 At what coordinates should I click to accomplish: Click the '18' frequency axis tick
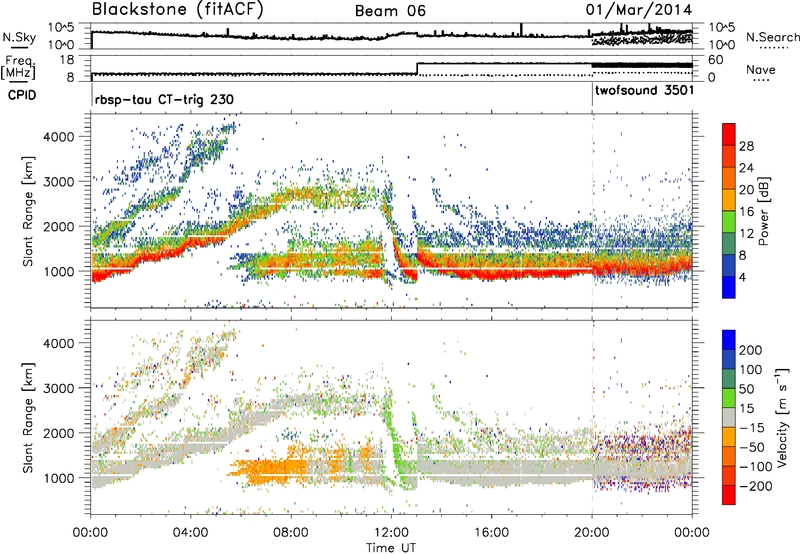tap(67, 60)
